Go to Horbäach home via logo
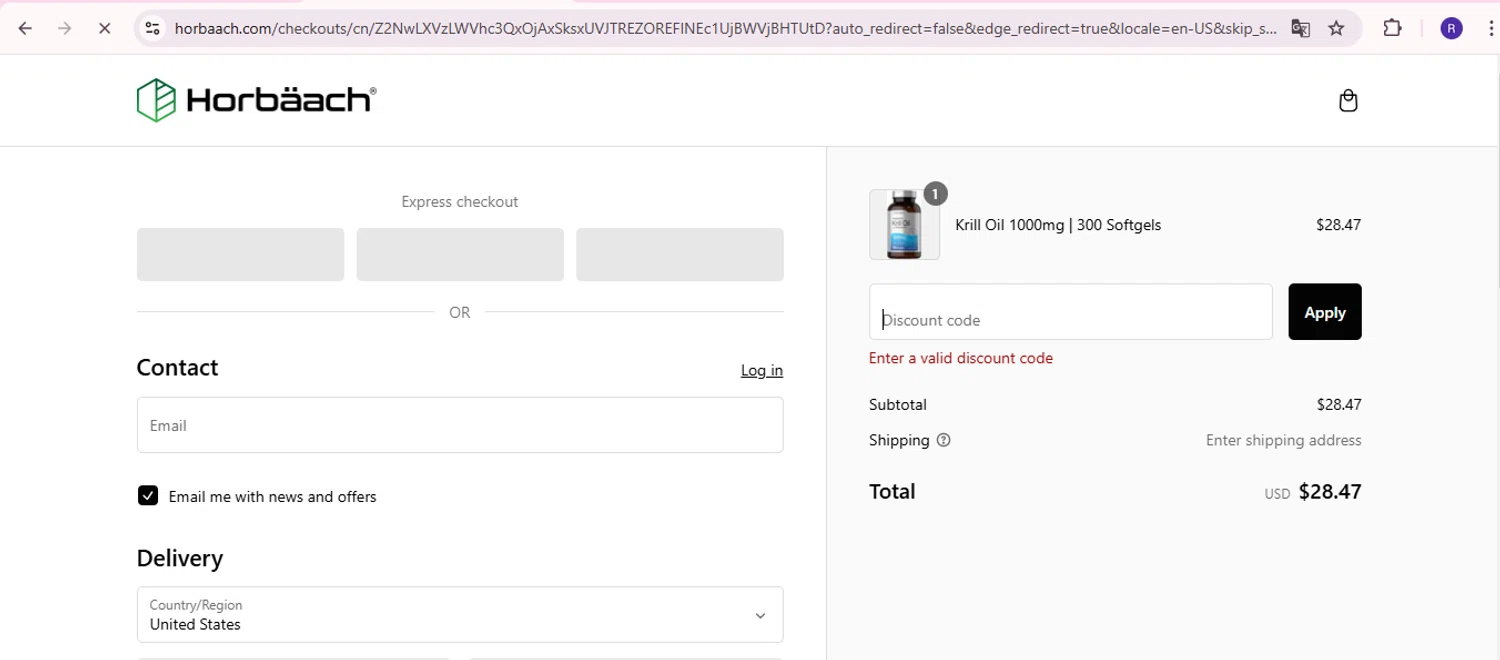The image size is (1500, 660). pos(256,100)
